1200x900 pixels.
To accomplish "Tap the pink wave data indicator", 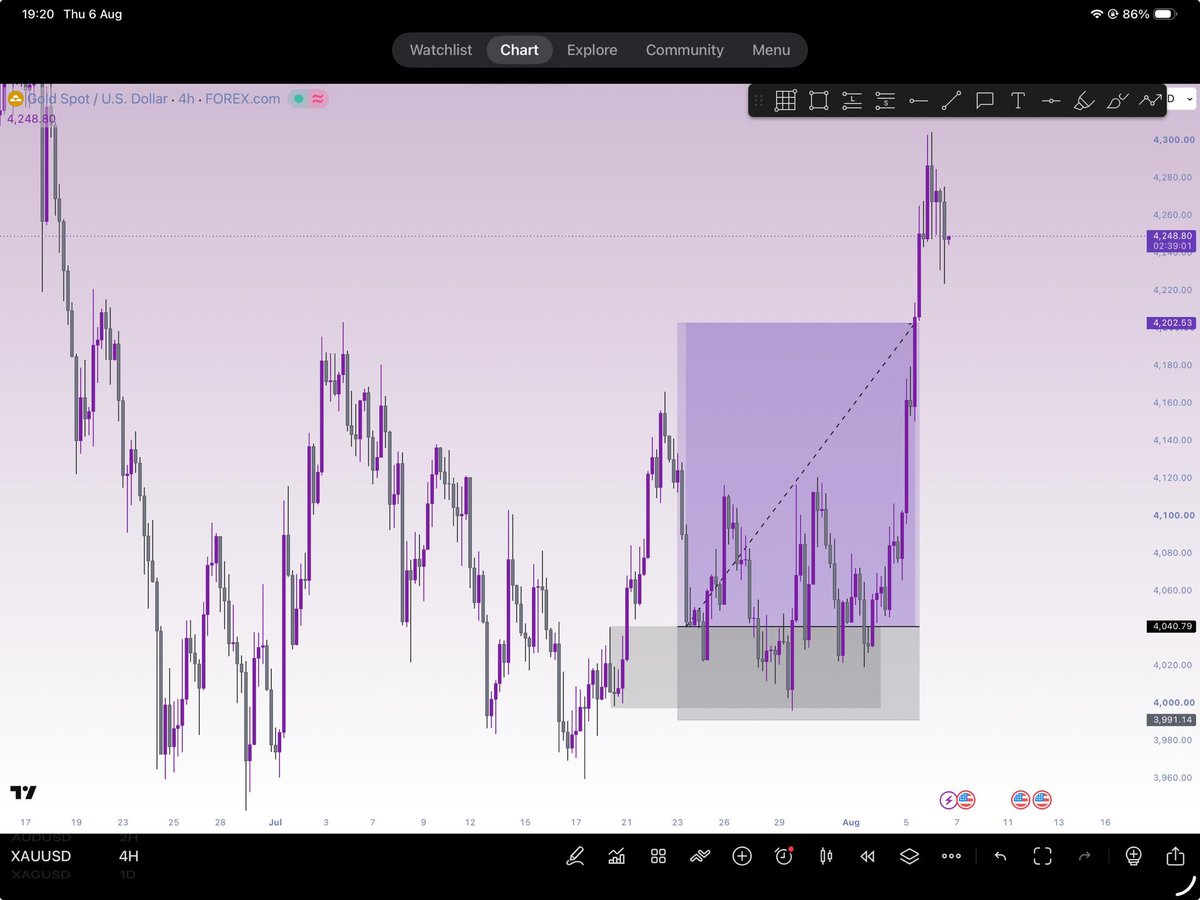I will coord(318,99).
